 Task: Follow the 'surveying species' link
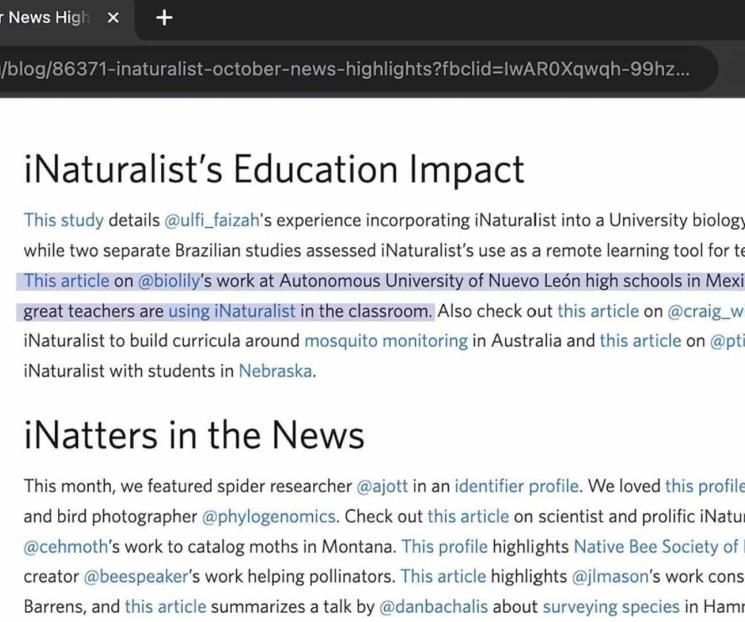coord(611,607)
